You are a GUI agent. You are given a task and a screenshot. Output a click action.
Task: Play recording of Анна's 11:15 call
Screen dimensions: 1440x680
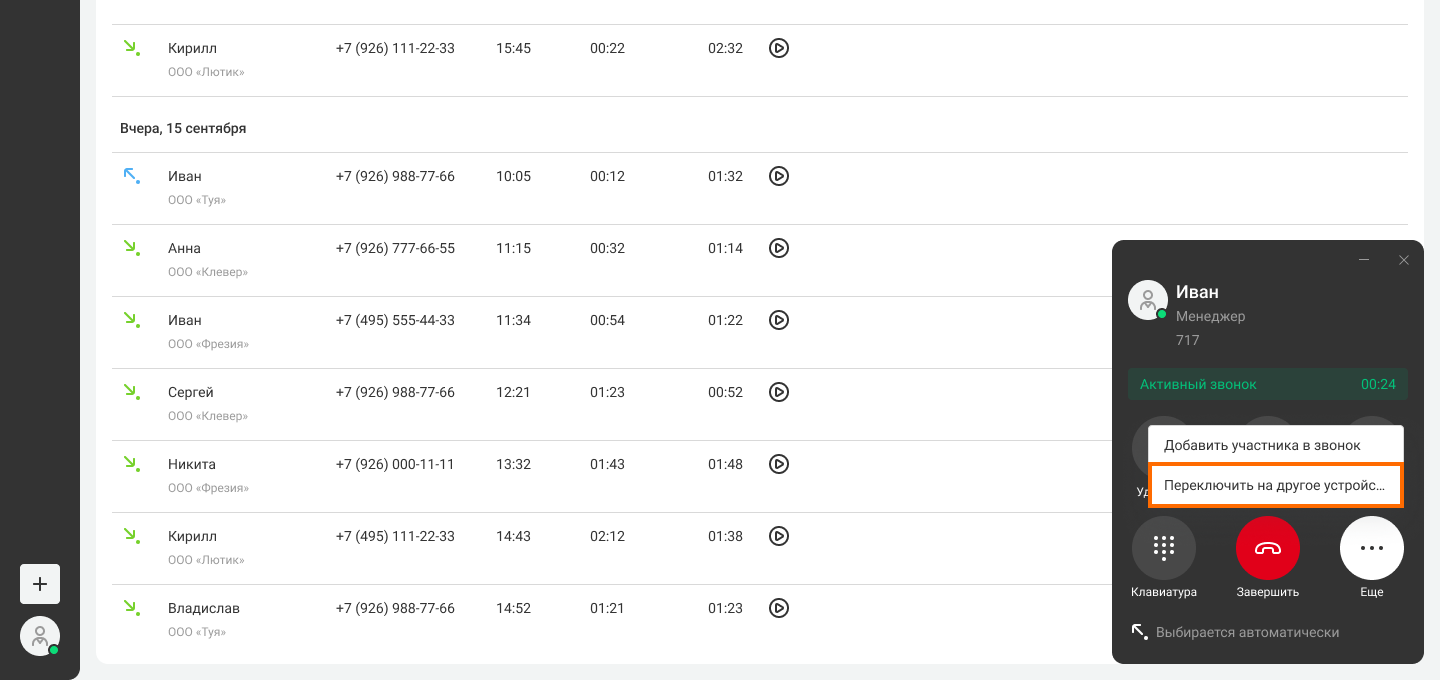point(779,248)
